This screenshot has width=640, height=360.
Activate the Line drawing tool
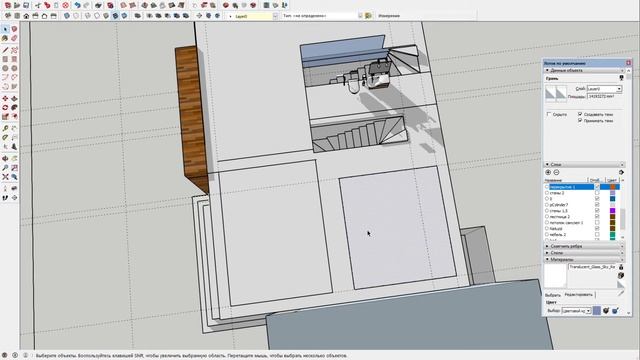[x=5, y=50]
